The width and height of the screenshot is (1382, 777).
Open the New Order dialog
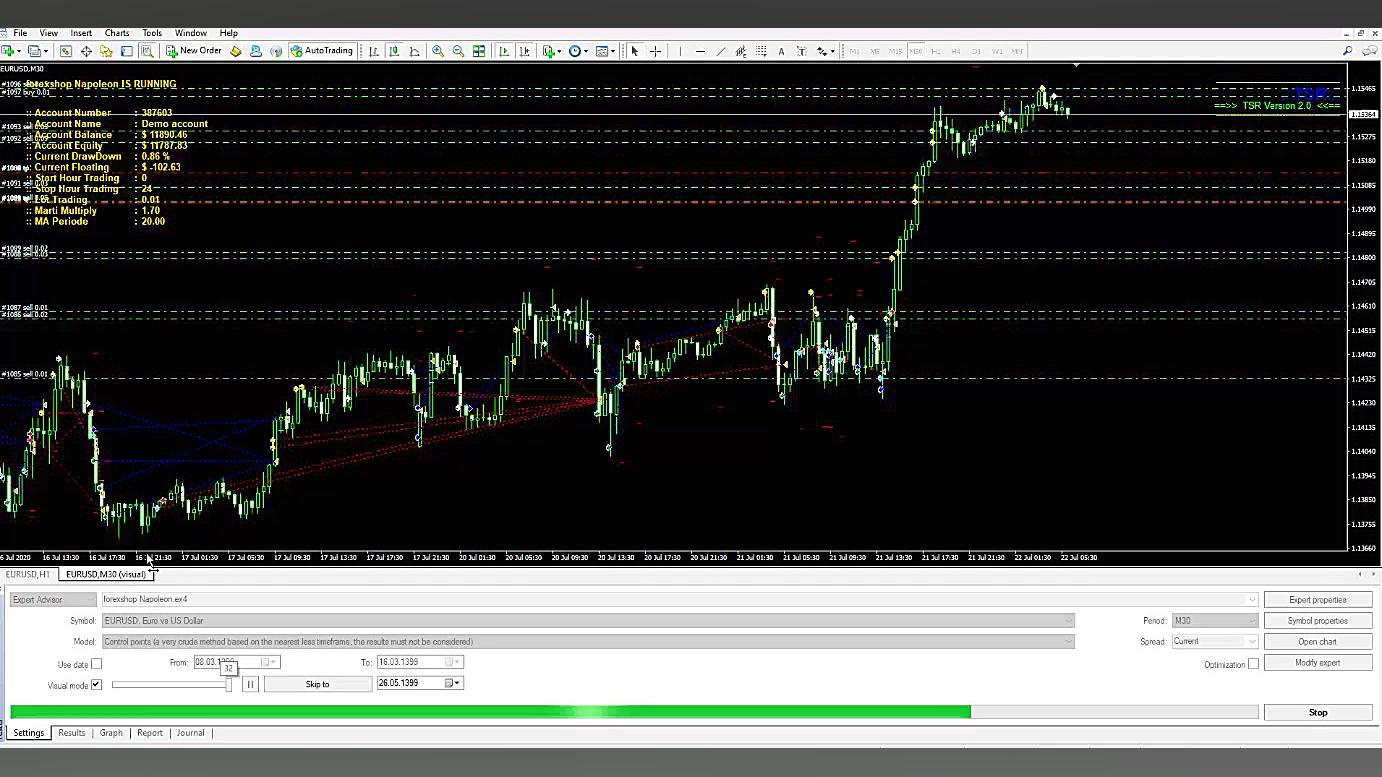tap(195, 51)
